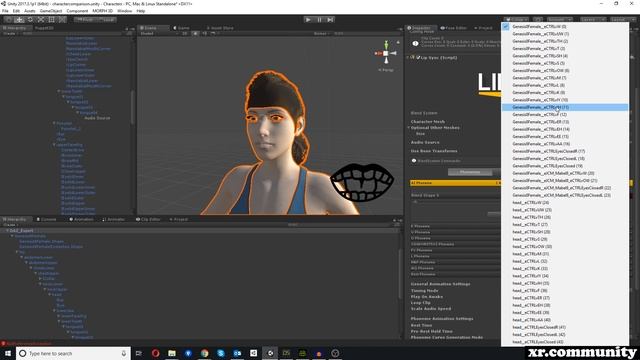Open the Assets menu
640x360 pixels.
(29, 11)
